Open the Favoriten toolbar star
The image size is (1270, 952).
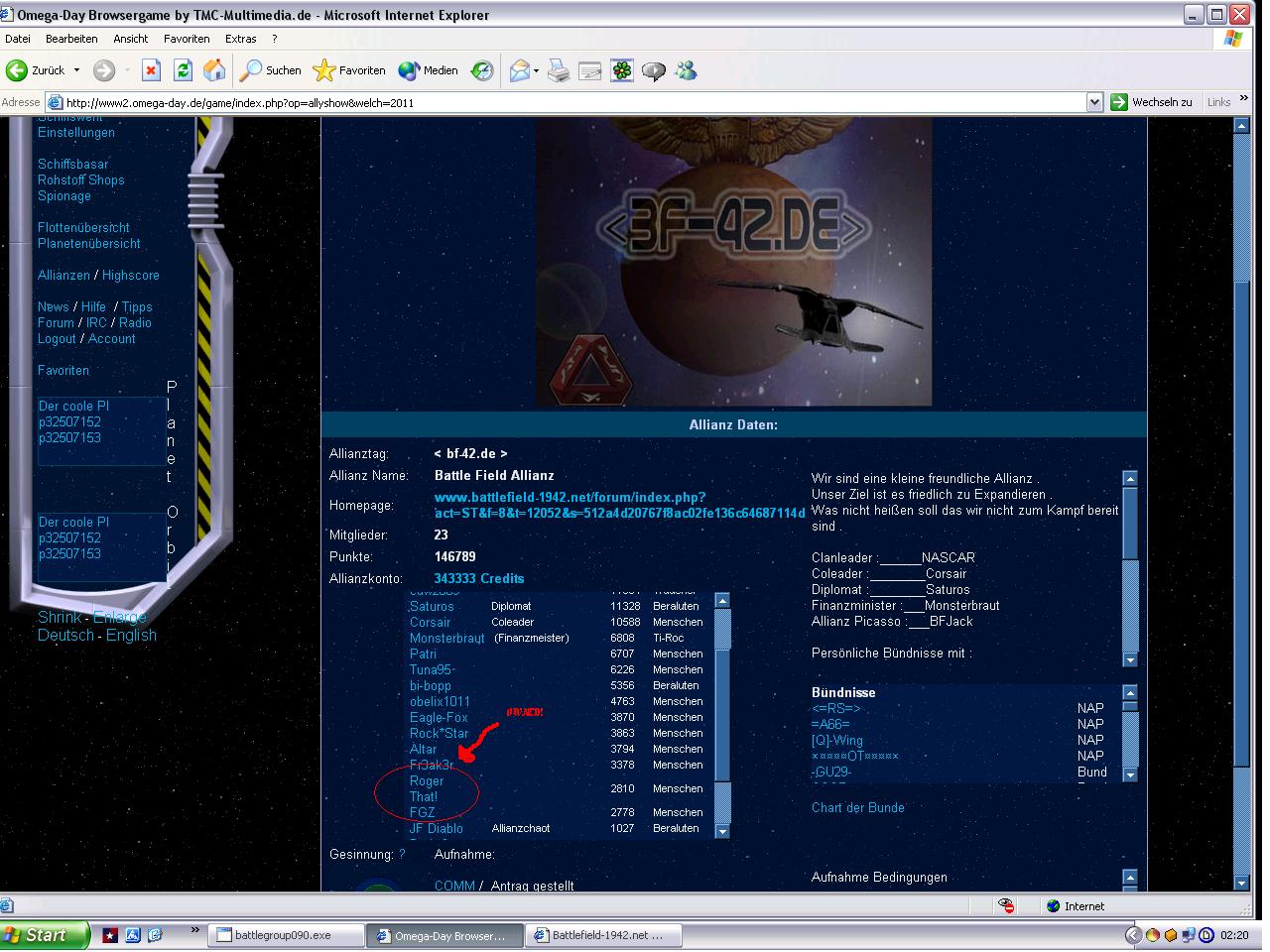[349, 70]
